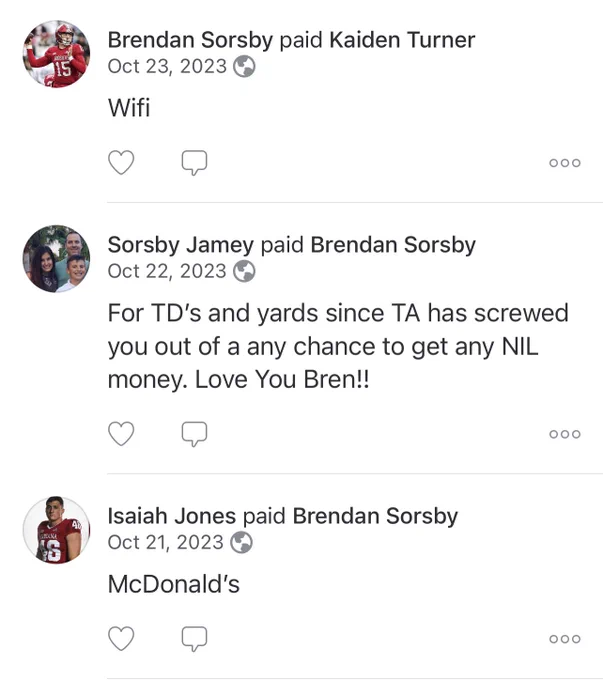Open the "For TD's and yards" payment note
This screenshot has height=680, width=603.
click(x=338, y=346)
